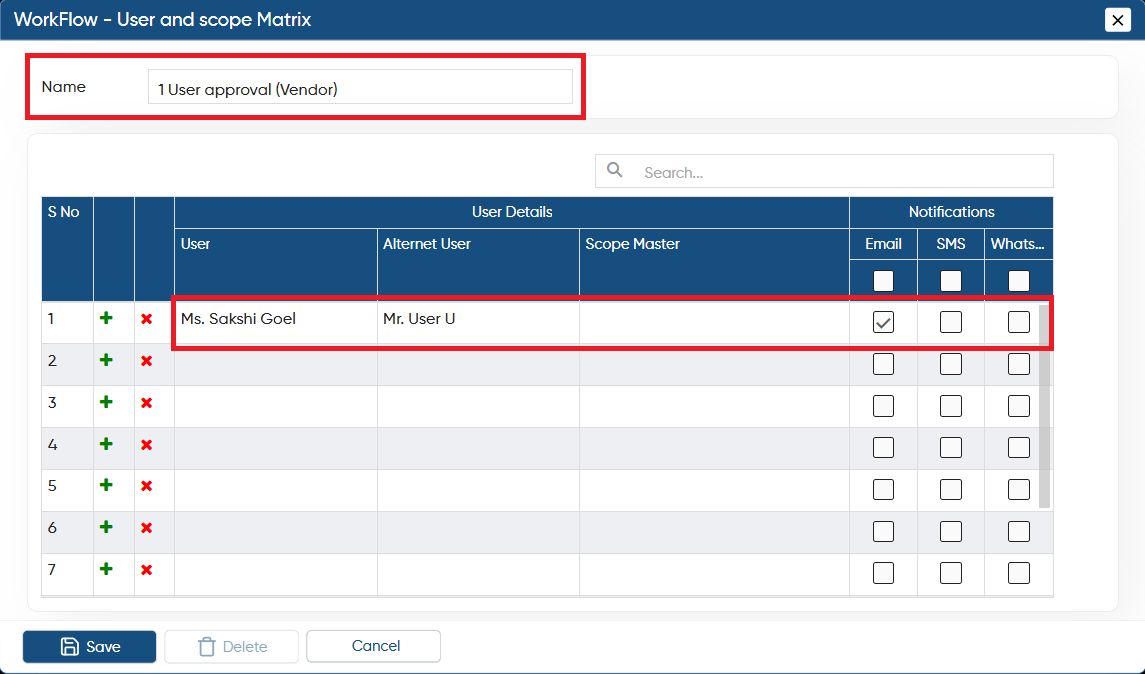Uncheck Email notification for Ms. Sakshi Goel

tap(883, 322)
